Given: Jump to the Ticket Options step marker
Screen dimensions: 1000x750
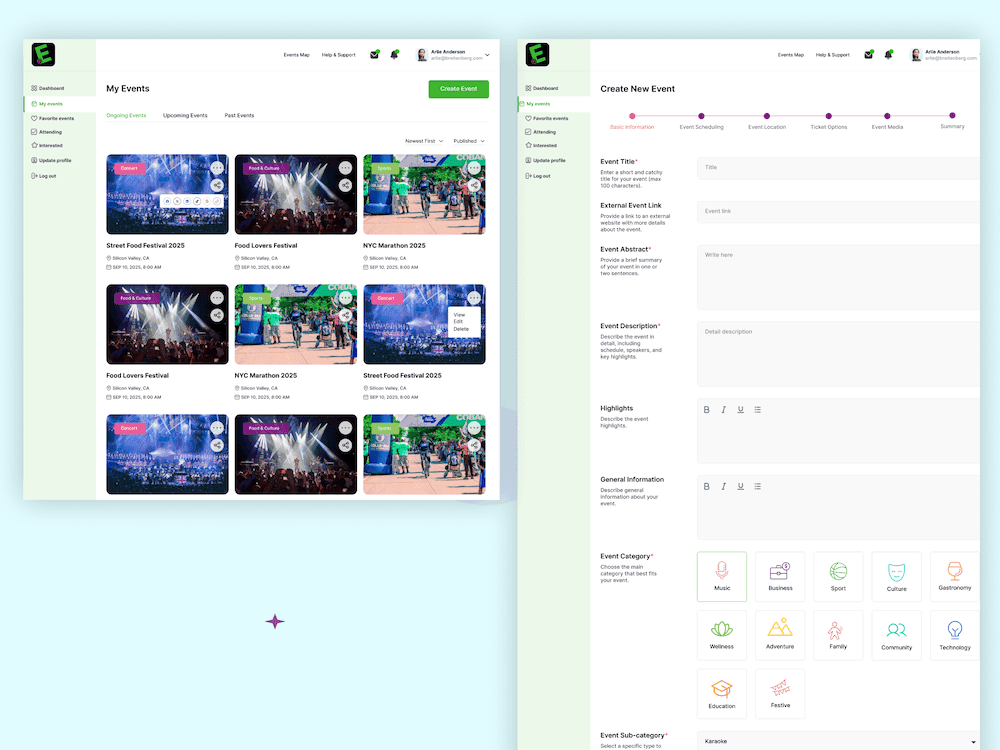Looking at the screenshot, I should click(x=828, y=116).
